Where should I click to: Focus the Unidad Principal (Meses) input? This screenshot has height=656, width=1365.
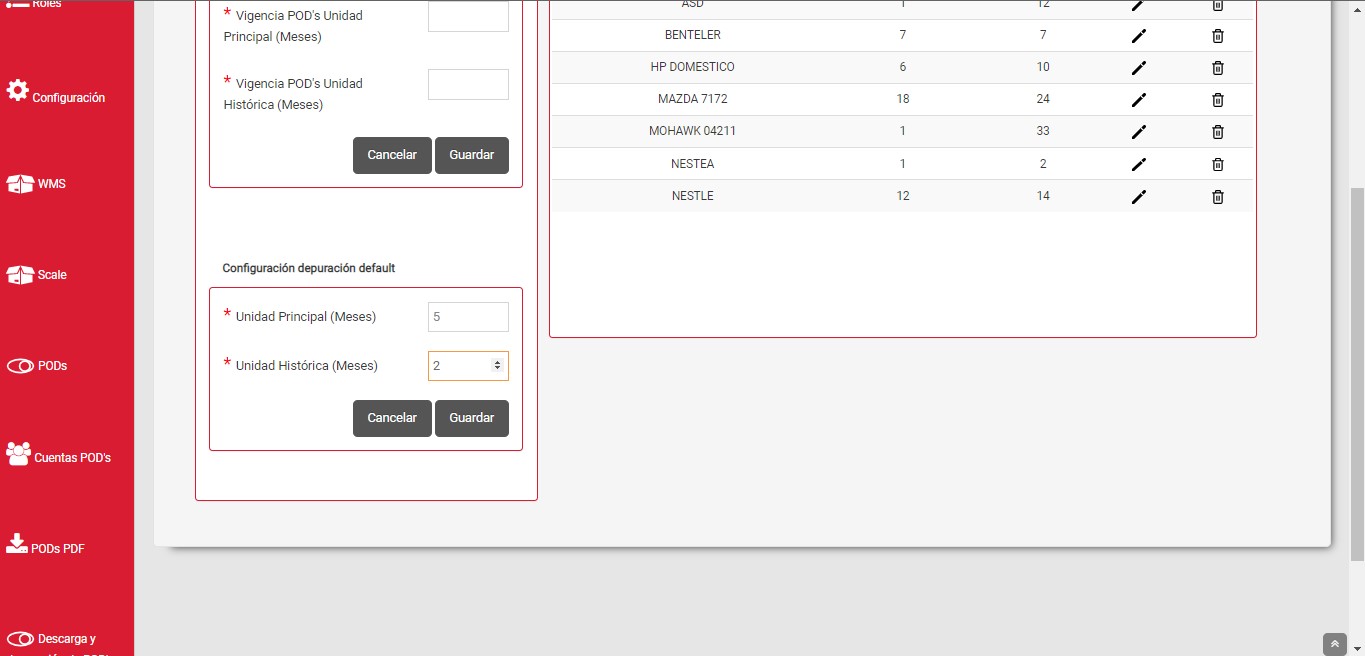click(467, 317)
